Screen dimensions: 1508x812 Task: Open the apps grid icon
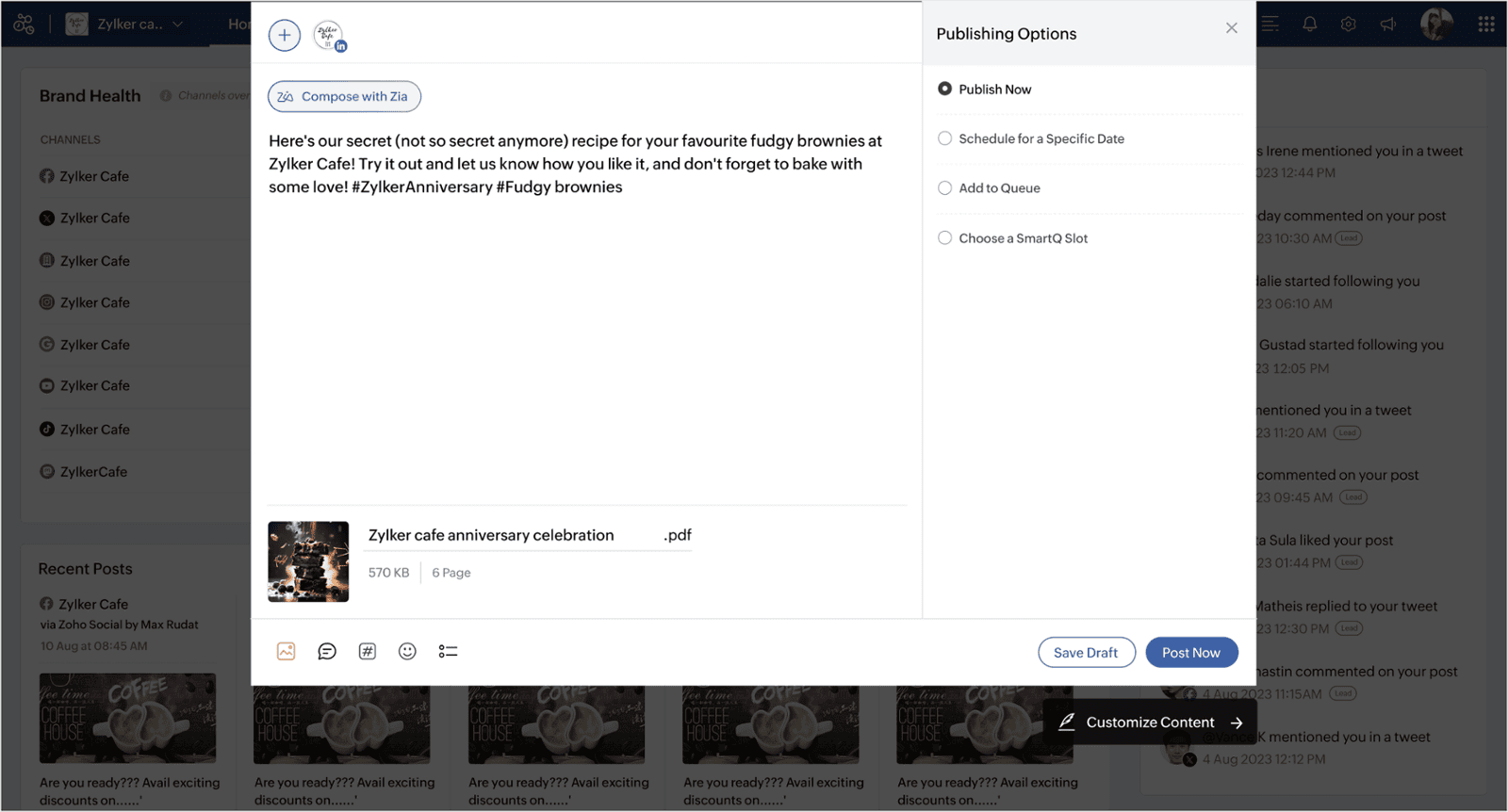[1486, 24]
